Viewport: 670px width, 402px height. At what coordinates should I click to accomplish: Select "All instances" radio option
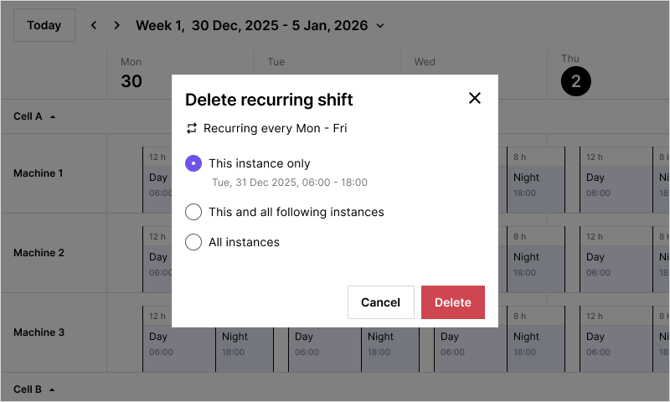(194, 242)
